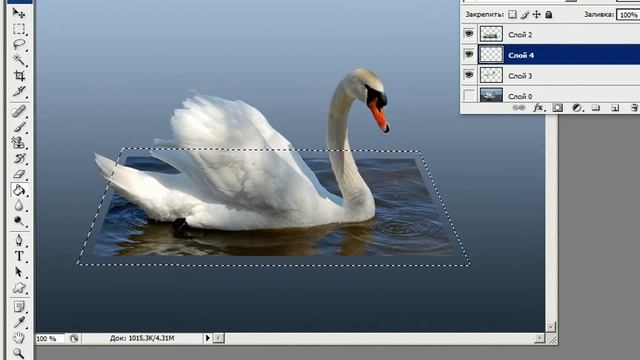Select the Slice tool
Viewport: 640px width, 360px height.
point(19,91)
